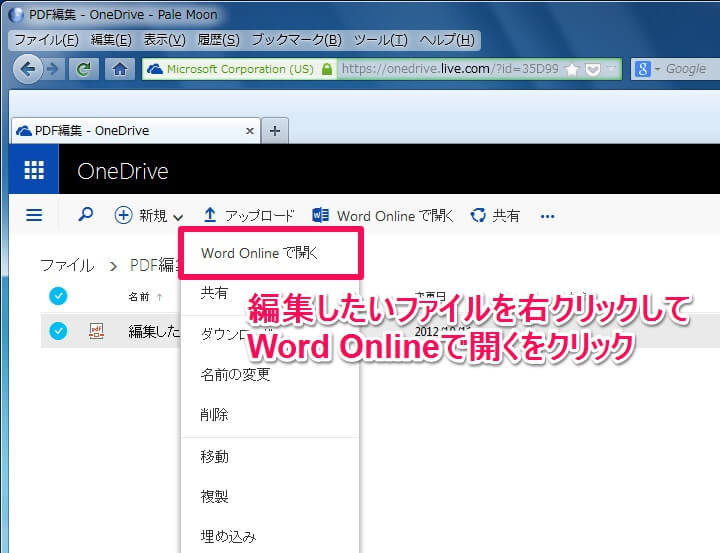Close the PDF編集 - OneDrive tab
This screenshot has height=553, width=720.
pyautogui.click(x=250, y=131)
